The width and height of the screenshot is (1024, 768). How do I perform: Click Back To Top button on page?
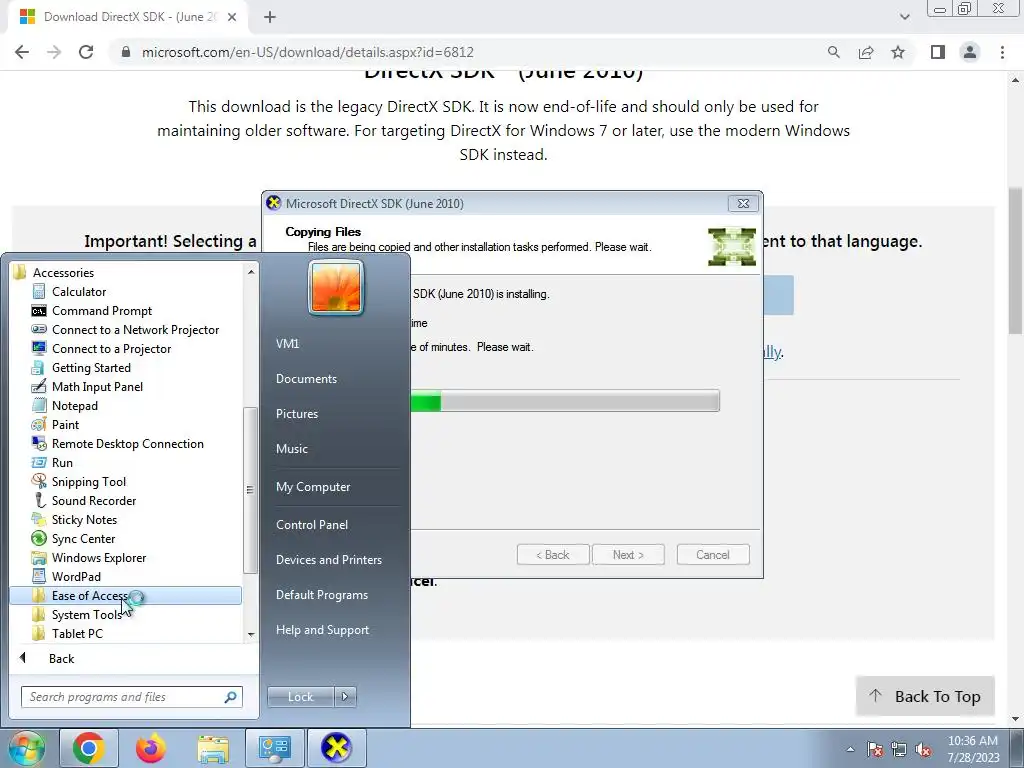pyautogui.click(x=925, y=697)
